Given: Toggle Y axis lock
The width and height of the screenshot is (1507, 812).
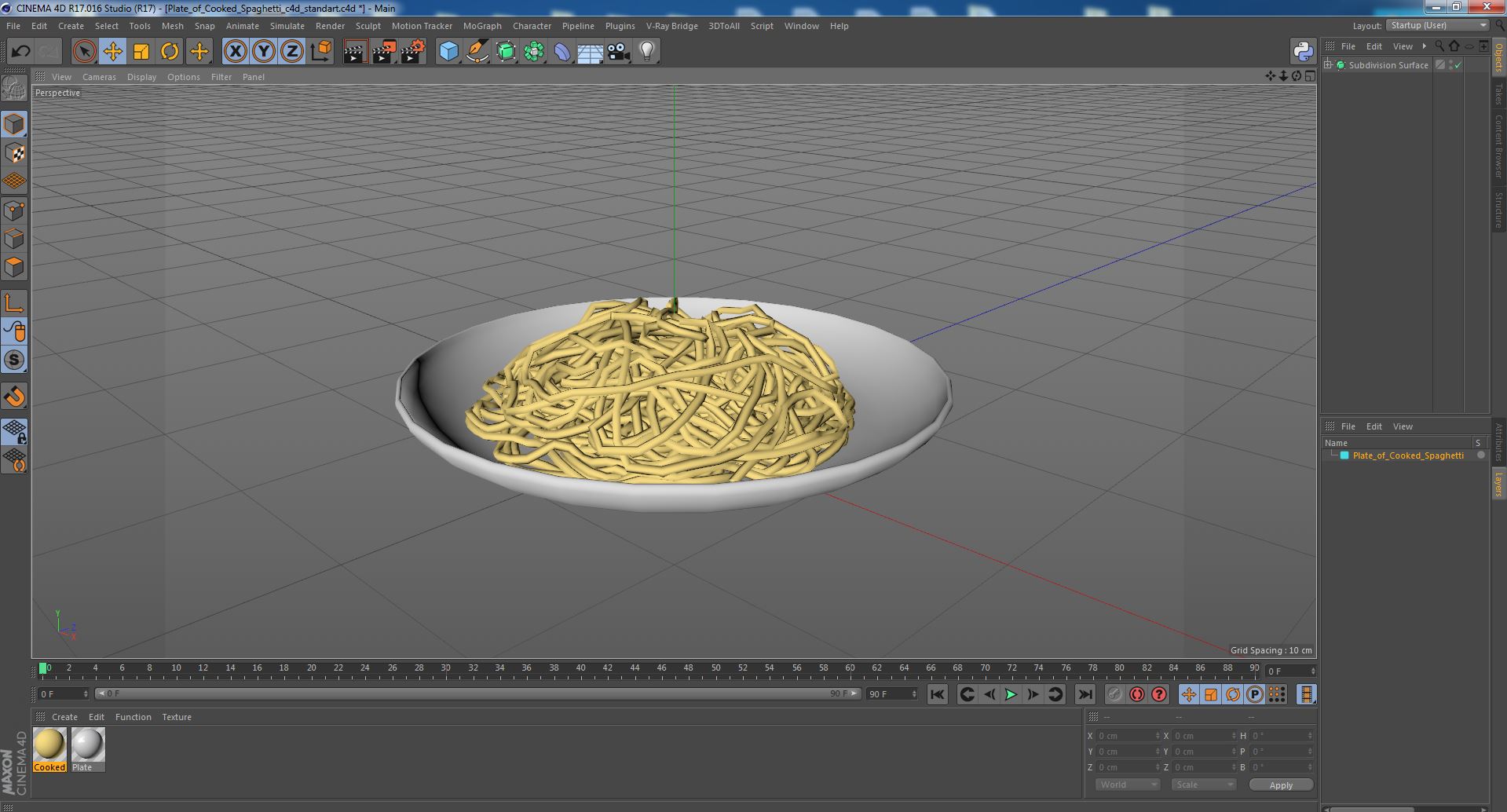Looking at the screenshot, I should pyautogui.click(x=264, y=52).
